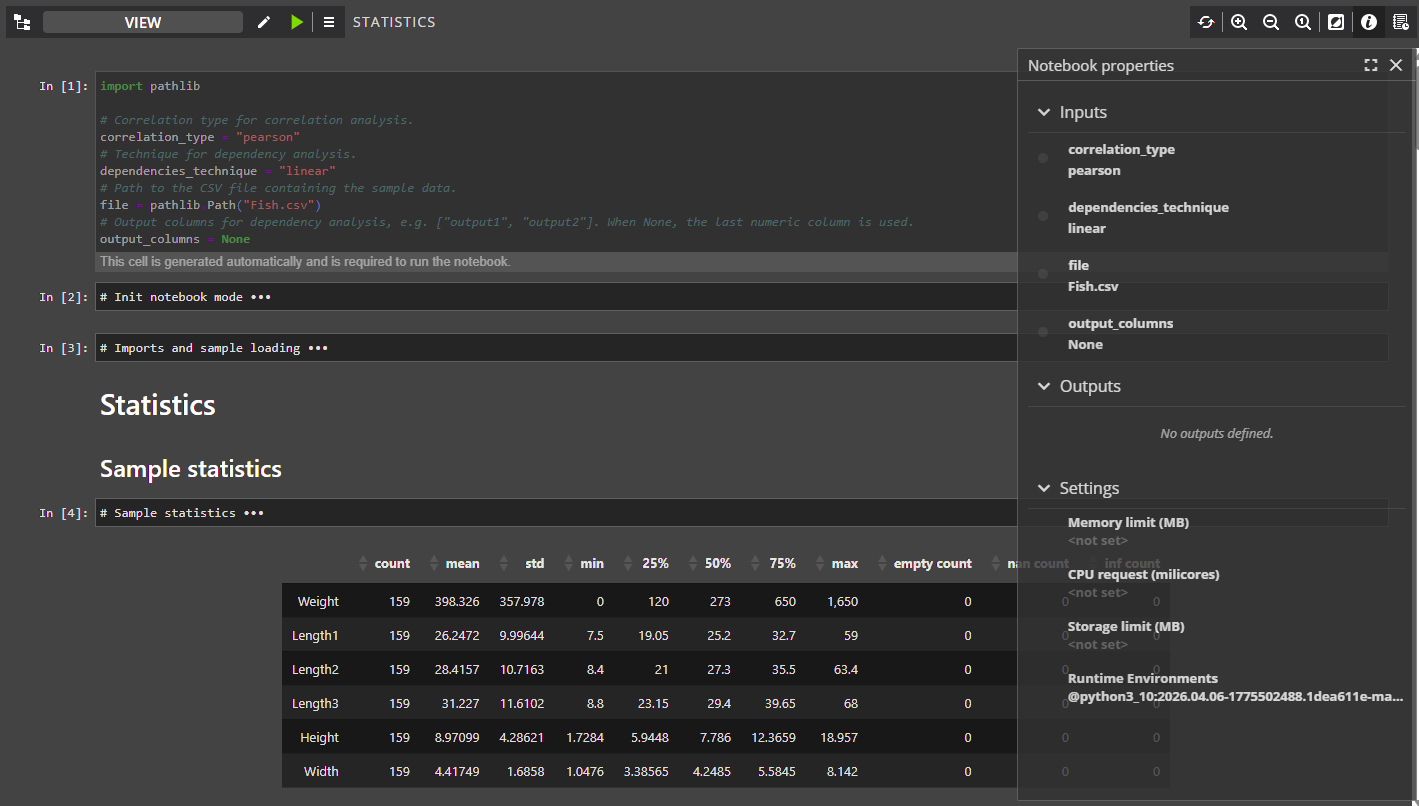Click the refresh arrows icon
Screen dimensions: 1419x806
point(1206,22)
